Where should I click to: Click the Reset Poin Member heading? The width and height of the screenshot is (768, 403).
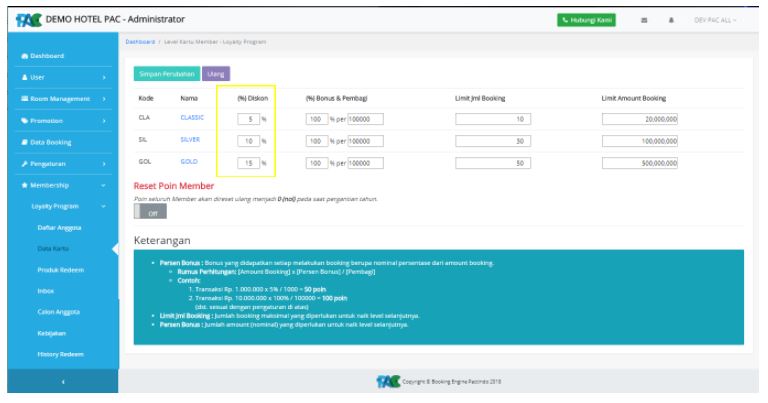tap(174, 186)
